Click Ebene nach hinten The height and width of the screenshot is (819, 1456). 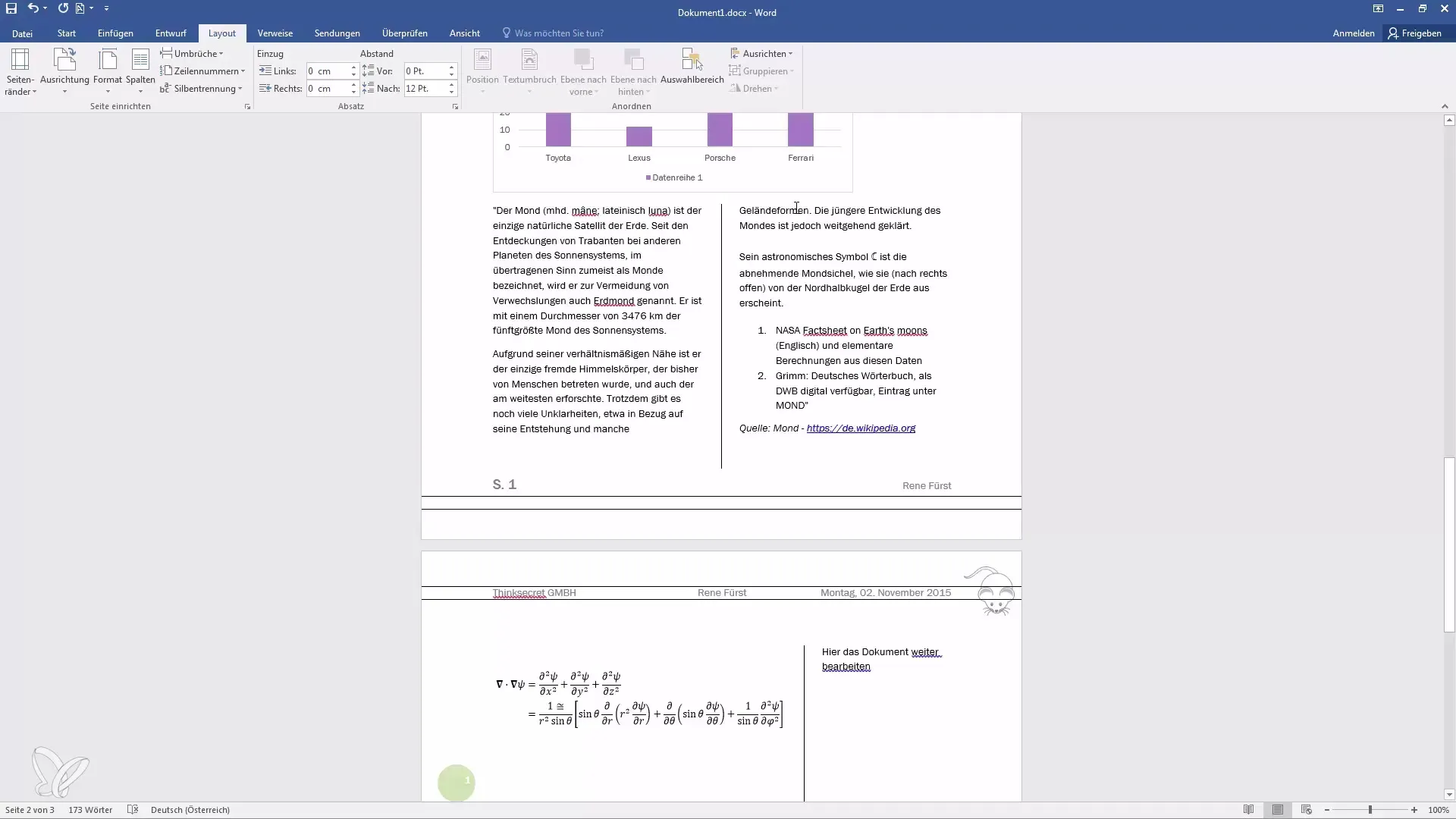tap(633, 73)
